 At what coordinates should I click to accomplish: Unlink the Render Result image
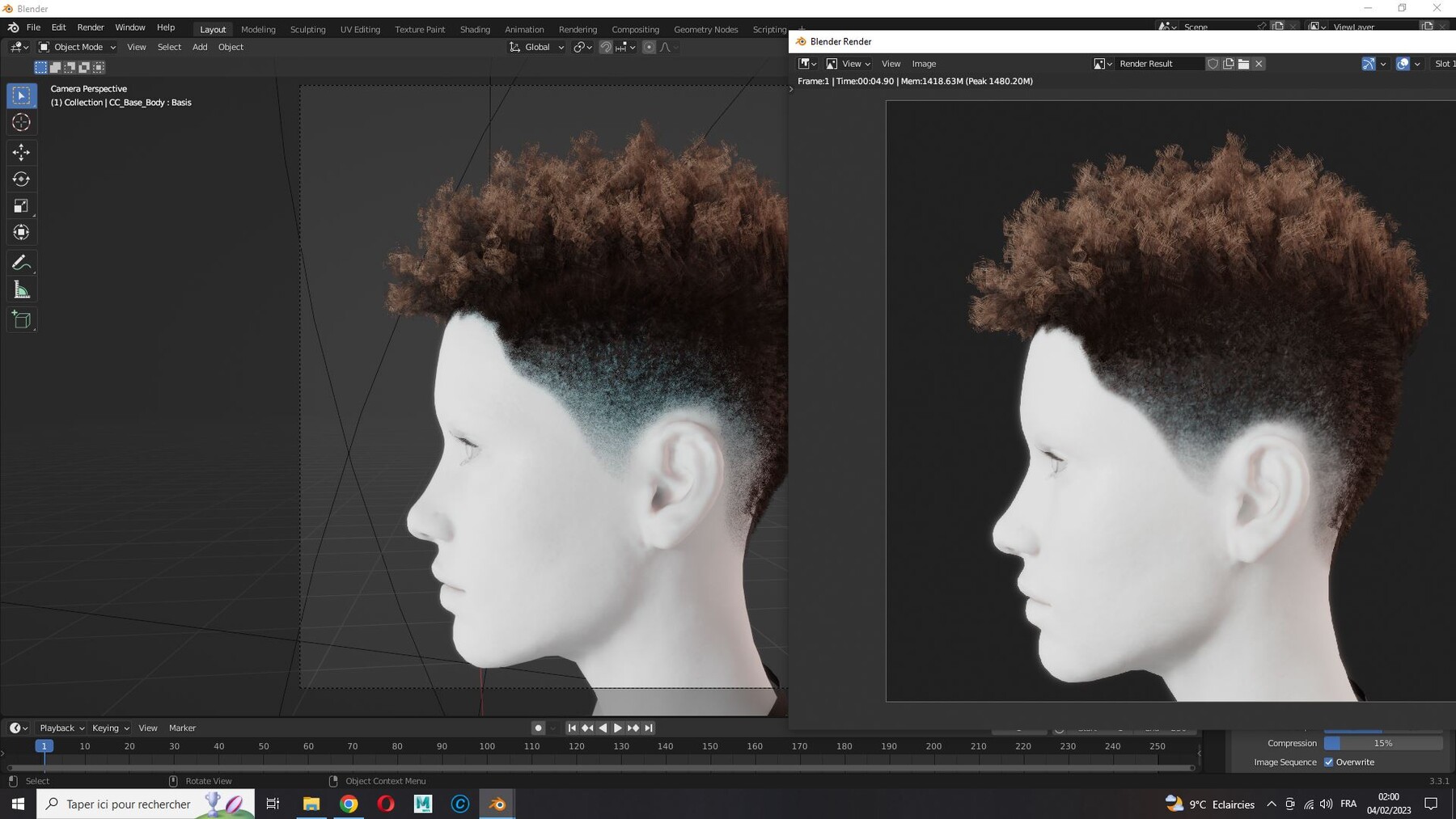[x=1259, y=64]
